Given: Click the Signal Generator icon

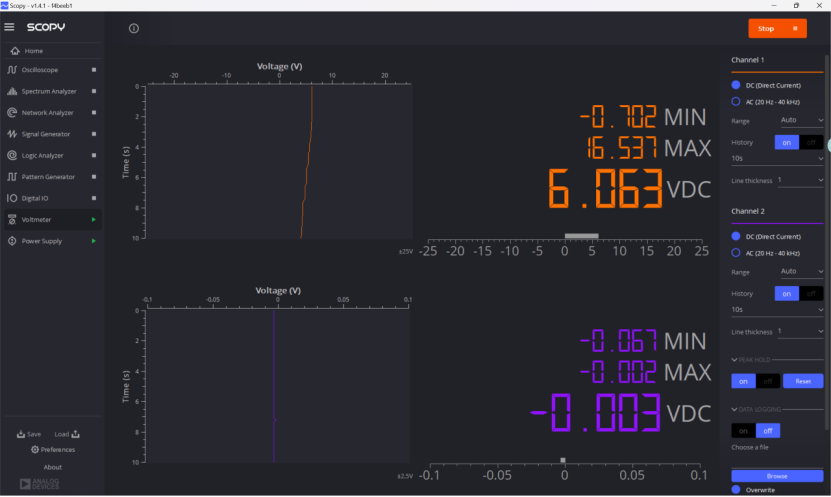Looking at the screenshot, I should click(x=12, y=134).
